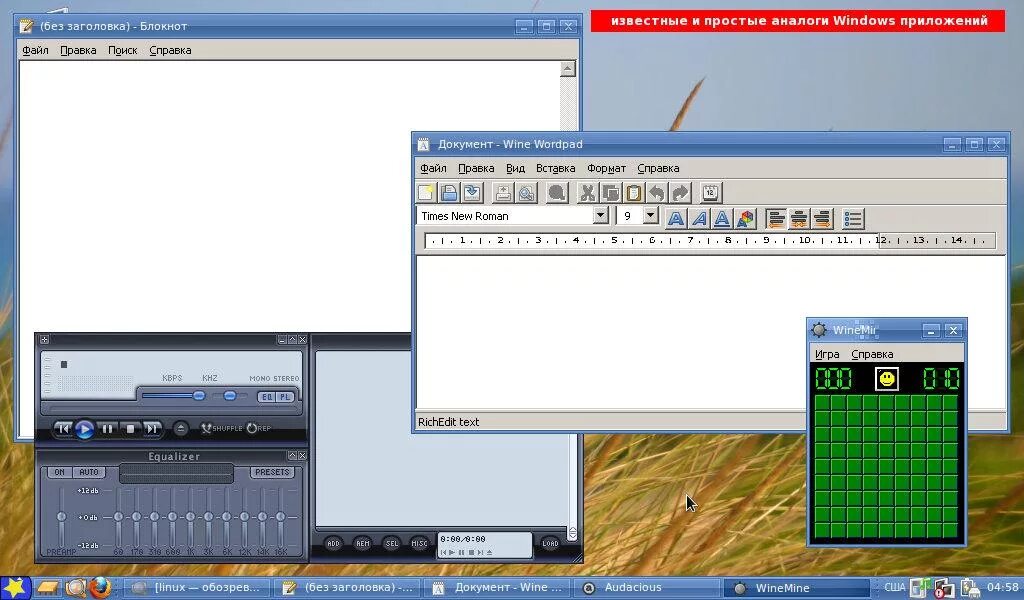Screen dimensions: 1024x600
Task: Open the playlist REM menu
Action: click(362, 543)
